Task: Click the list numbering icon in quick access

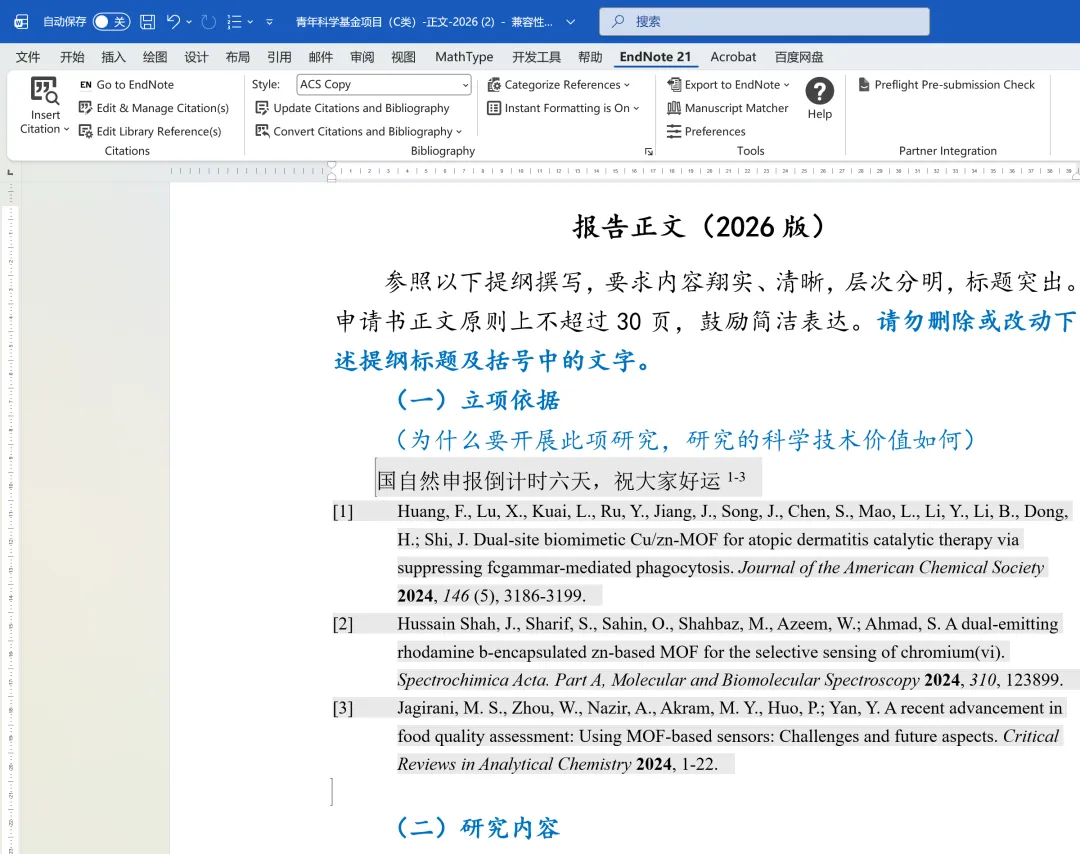Action: (x=234, y=22)
